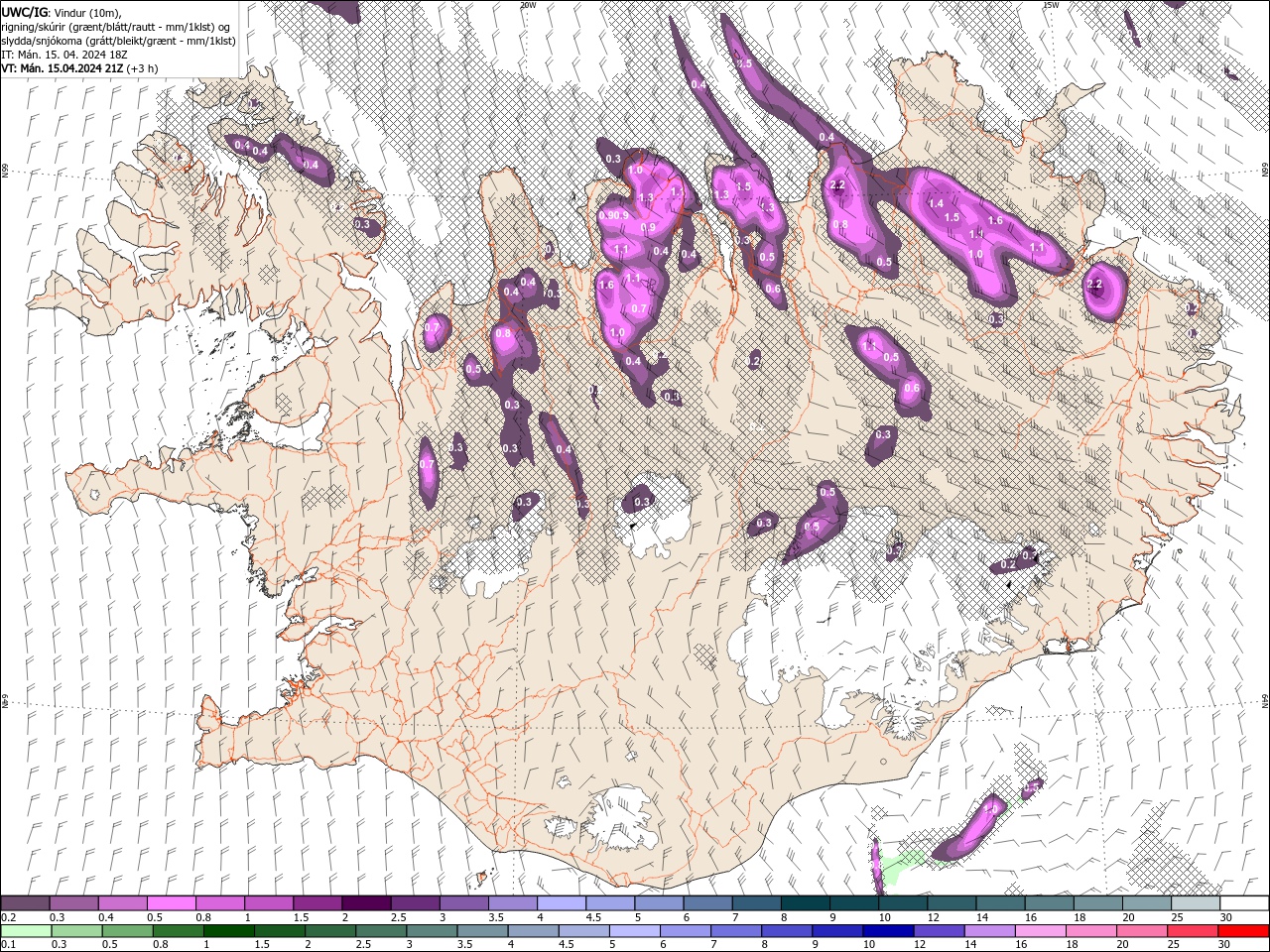Click the slate blue 6 snow-scale swatch
The height and width of the screenshot is (952, 1270).
707,903
